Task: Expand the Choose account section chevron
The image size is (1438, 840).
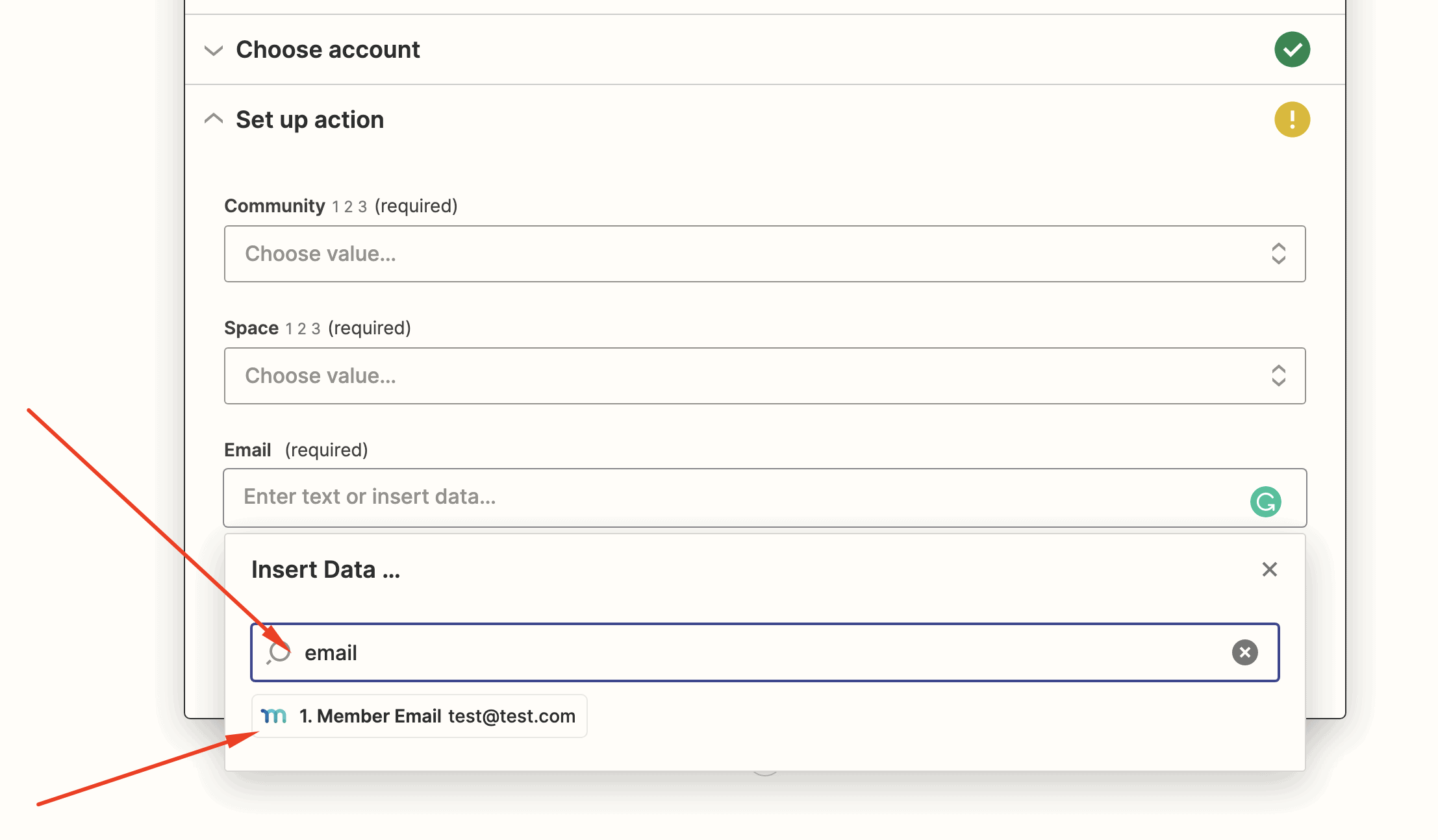Action: coord(214,50)
